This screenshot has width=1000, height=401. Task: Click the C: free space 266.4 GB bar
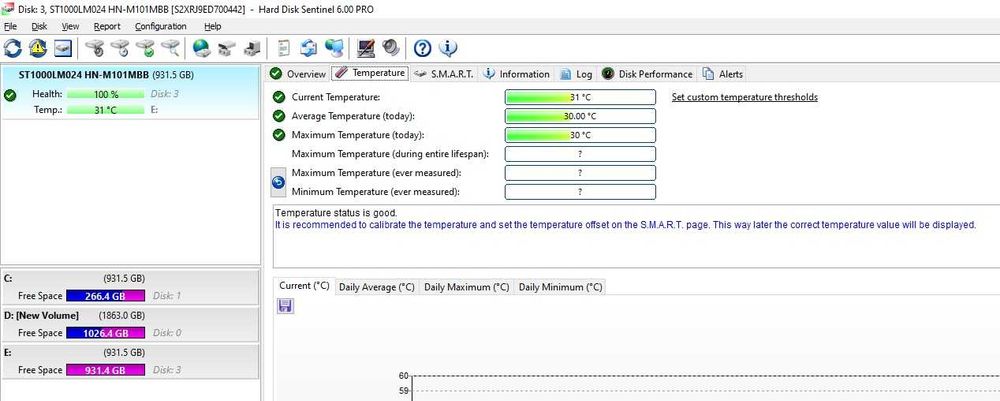tap(105, 296)
